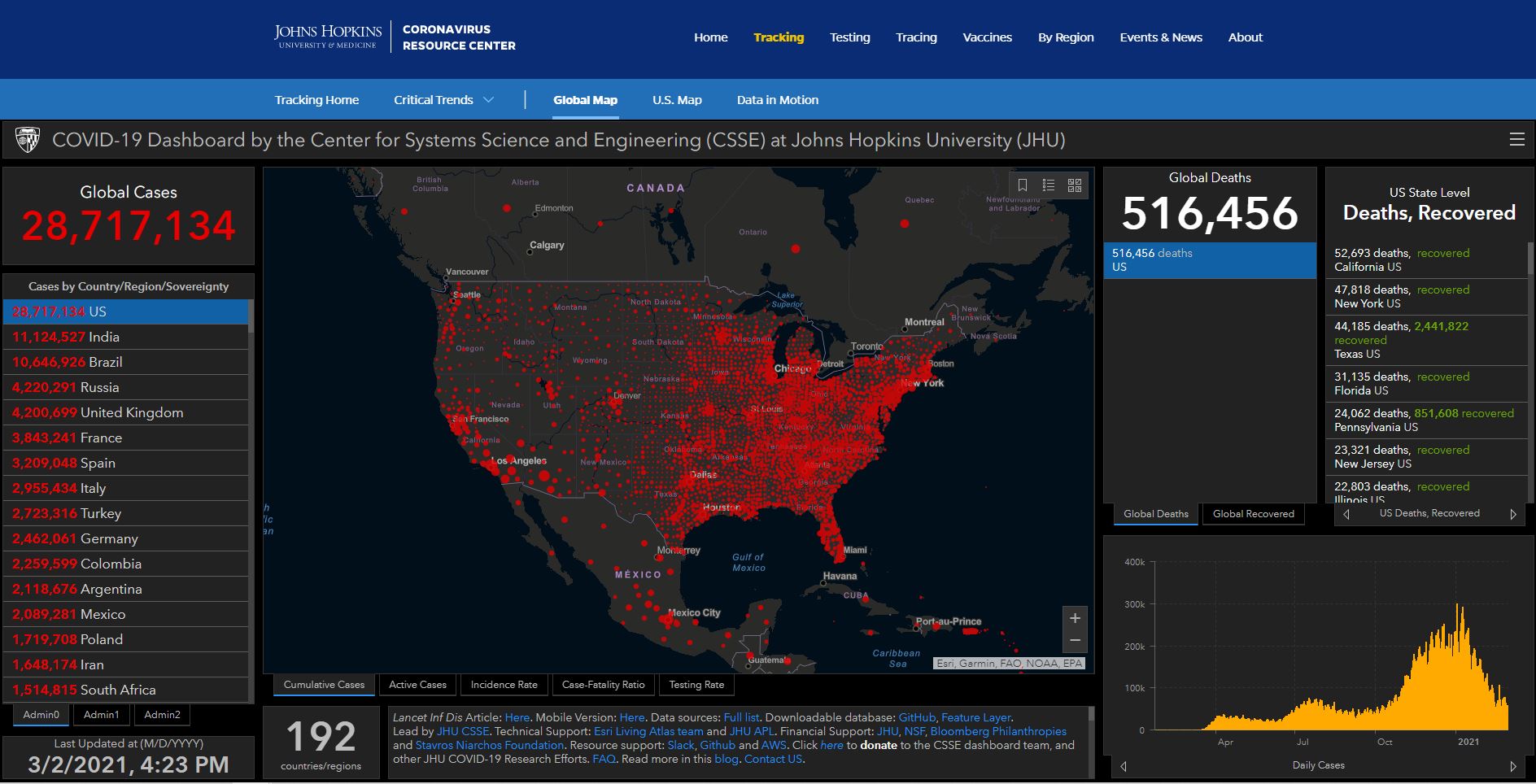Image resolution: width=1536 pixels, height=784 pixels.
Task: Open the Vaccines menu item
Action: 987,37
